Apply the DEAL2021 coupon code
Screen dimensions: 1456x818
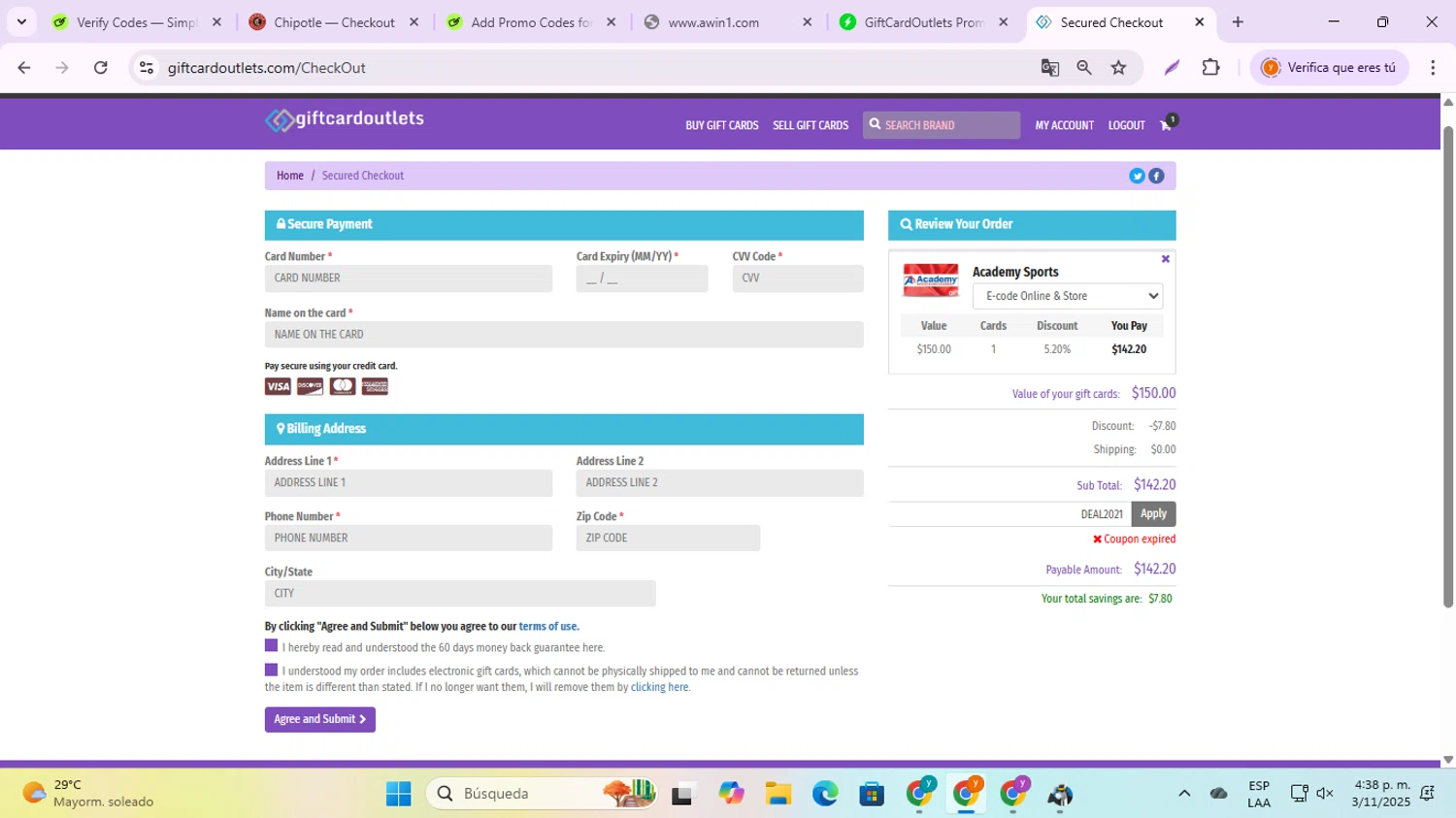(1153, 513)
